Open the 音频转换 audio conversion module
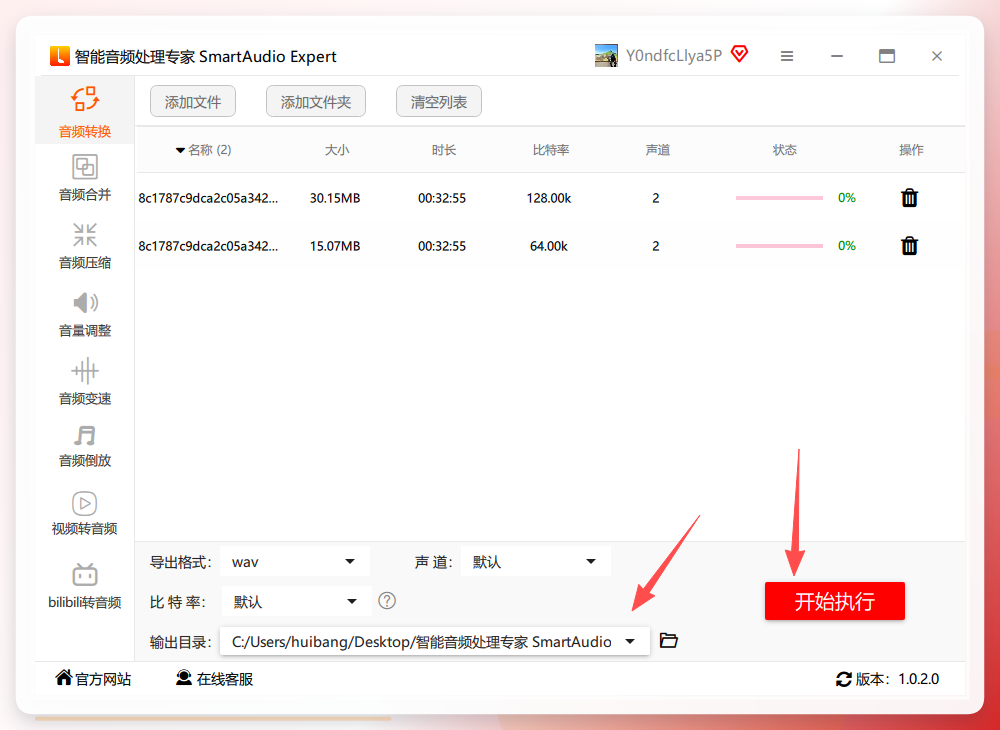1000x730 pixels. coord(85,112)
